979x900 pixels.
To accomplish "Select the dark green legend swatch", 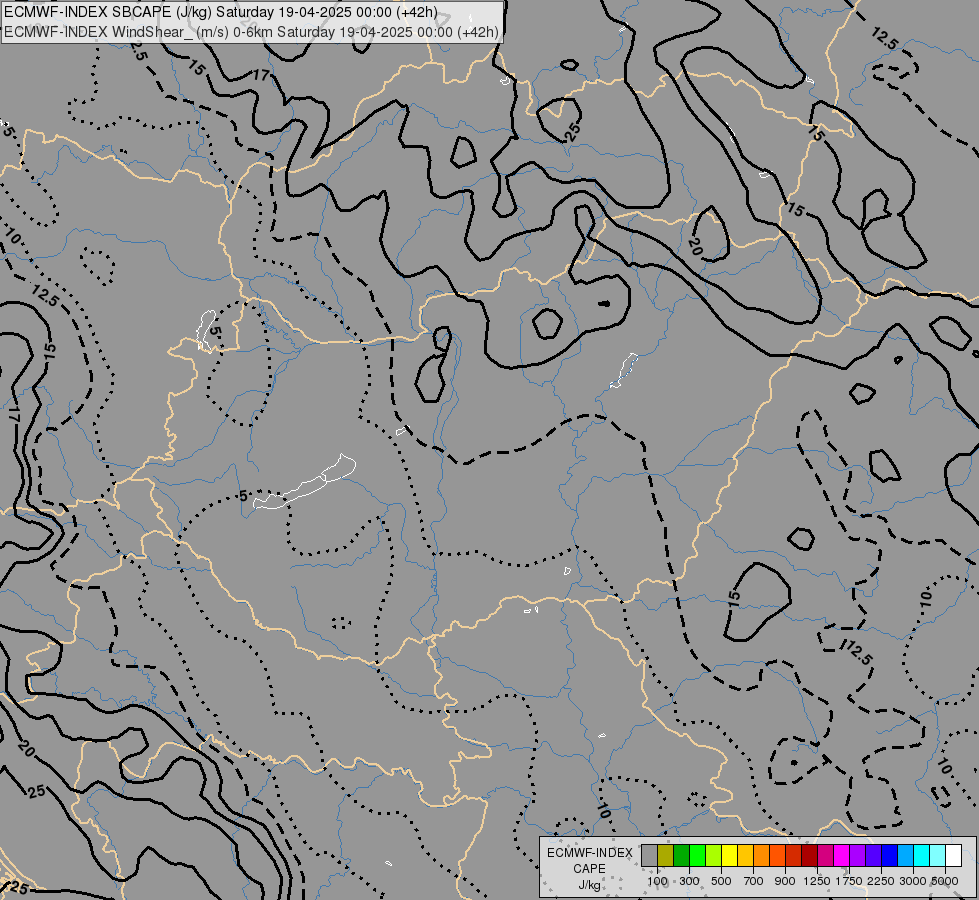I will coord(681,855).
